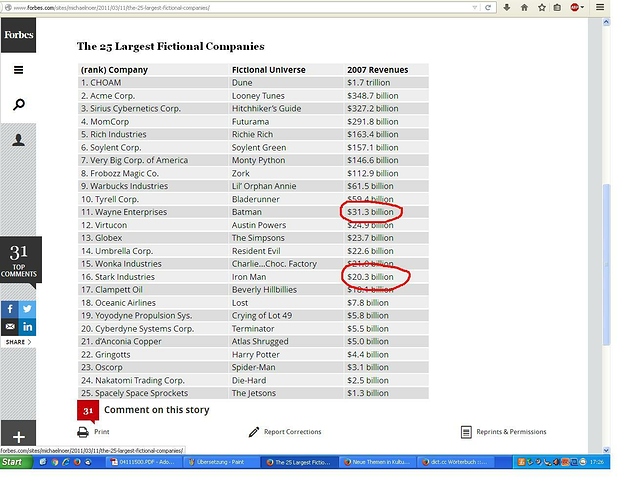Expand the SHARE chevron
Viewport: 625px width, 500px height.
[x=29, y=342]
